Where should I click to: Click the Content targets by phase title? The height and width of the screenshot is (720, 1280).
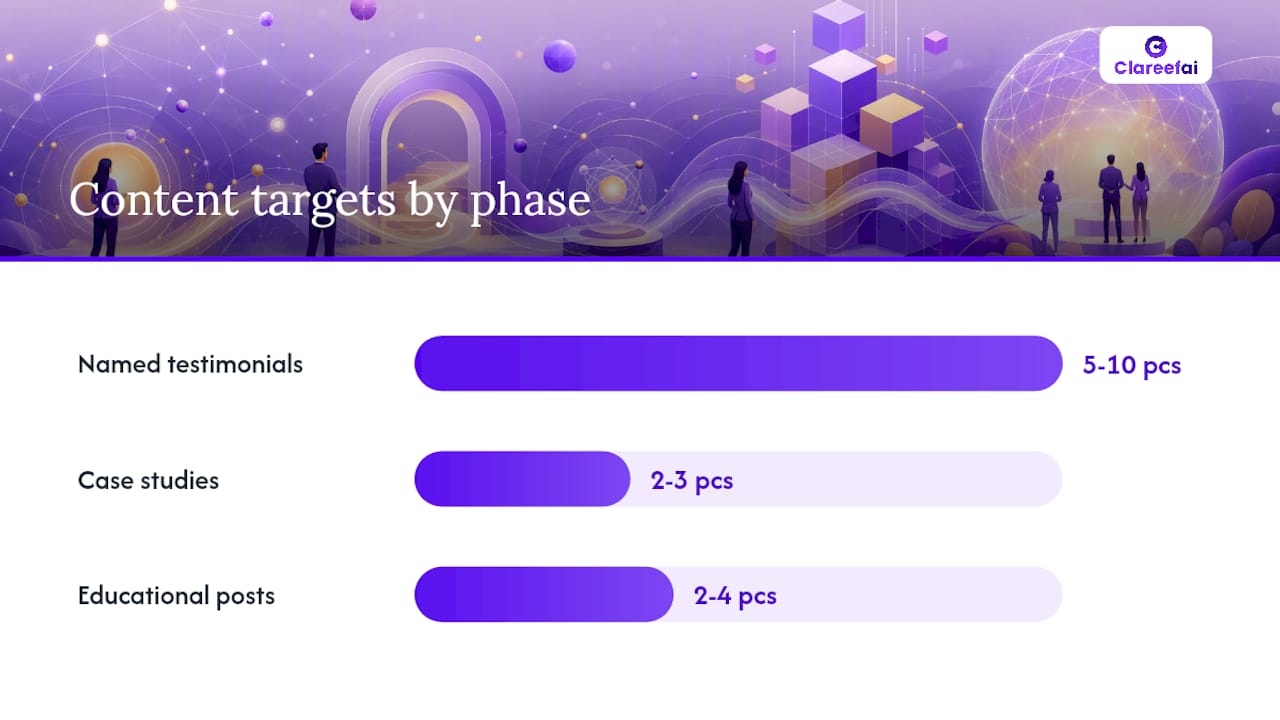pyautogui.click(x=330, y=200)
